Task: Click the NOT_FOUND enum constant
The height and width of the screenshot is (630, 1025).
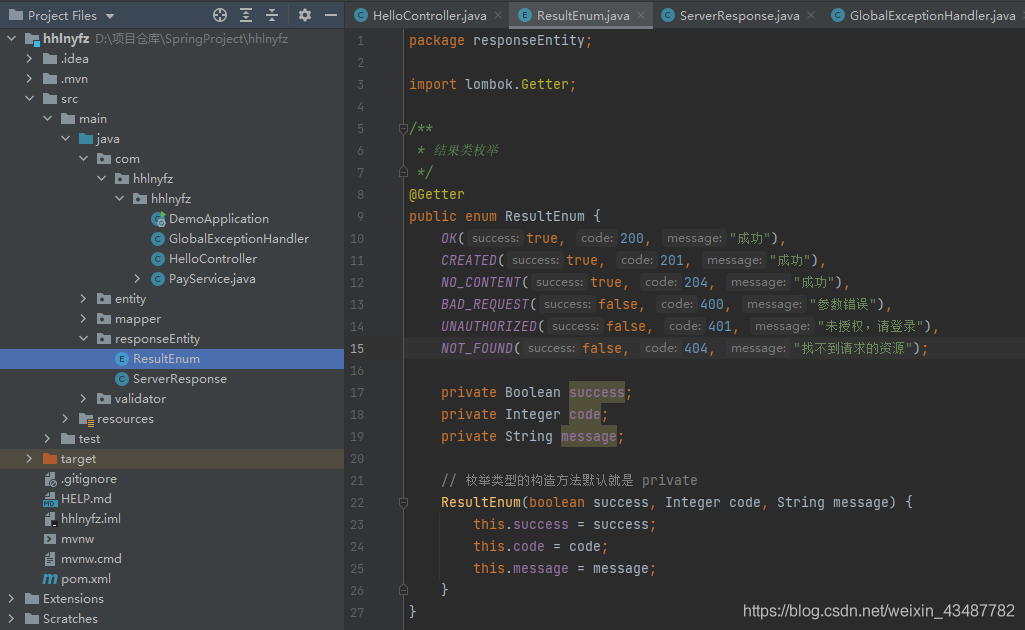Action: (477, 348)
